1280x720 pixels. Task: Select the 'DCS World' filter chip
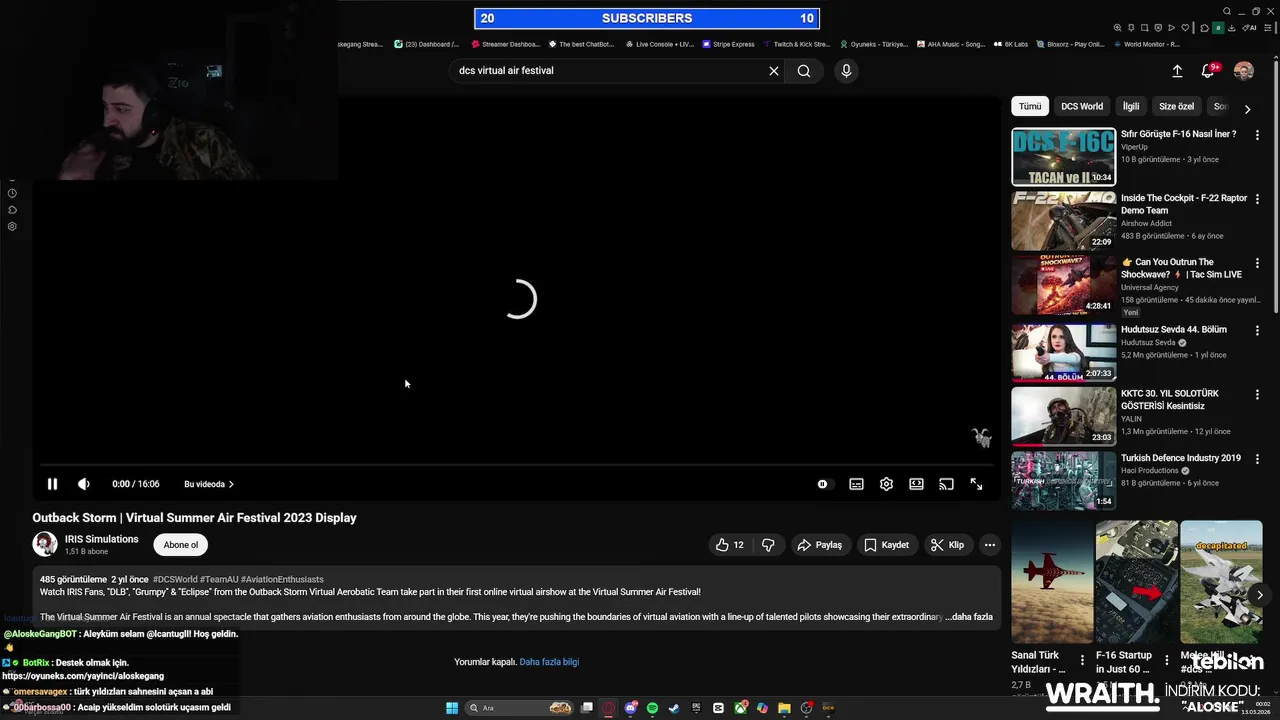(x=1082, y=106)
